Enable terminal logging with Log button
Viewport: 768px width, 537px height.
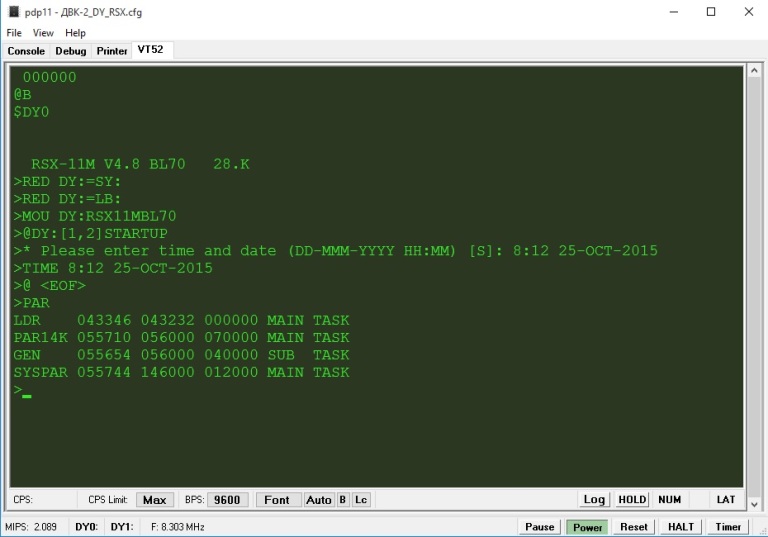(x=594, y=500)
